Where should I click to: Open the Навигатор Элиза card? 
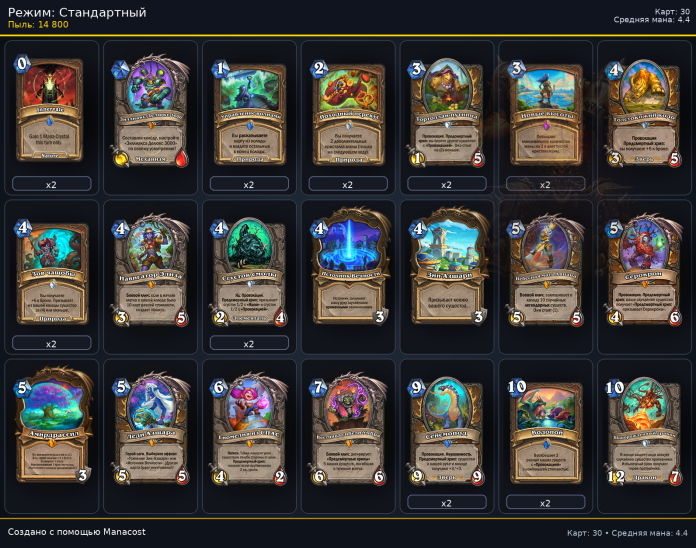pyautogui.click(x=150, y=270)
